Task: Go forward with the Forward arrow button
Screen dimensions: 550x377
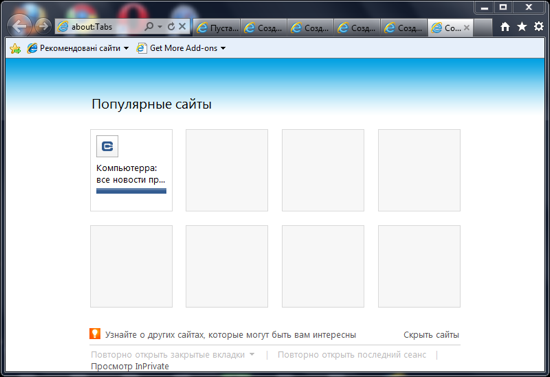Action: tap(43, 27)
